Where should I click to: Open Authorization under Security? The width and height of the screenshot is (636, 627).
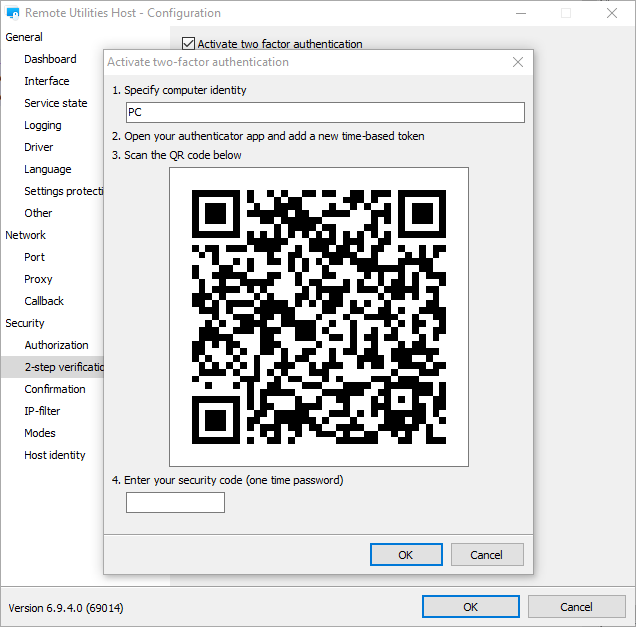[56, 345]
